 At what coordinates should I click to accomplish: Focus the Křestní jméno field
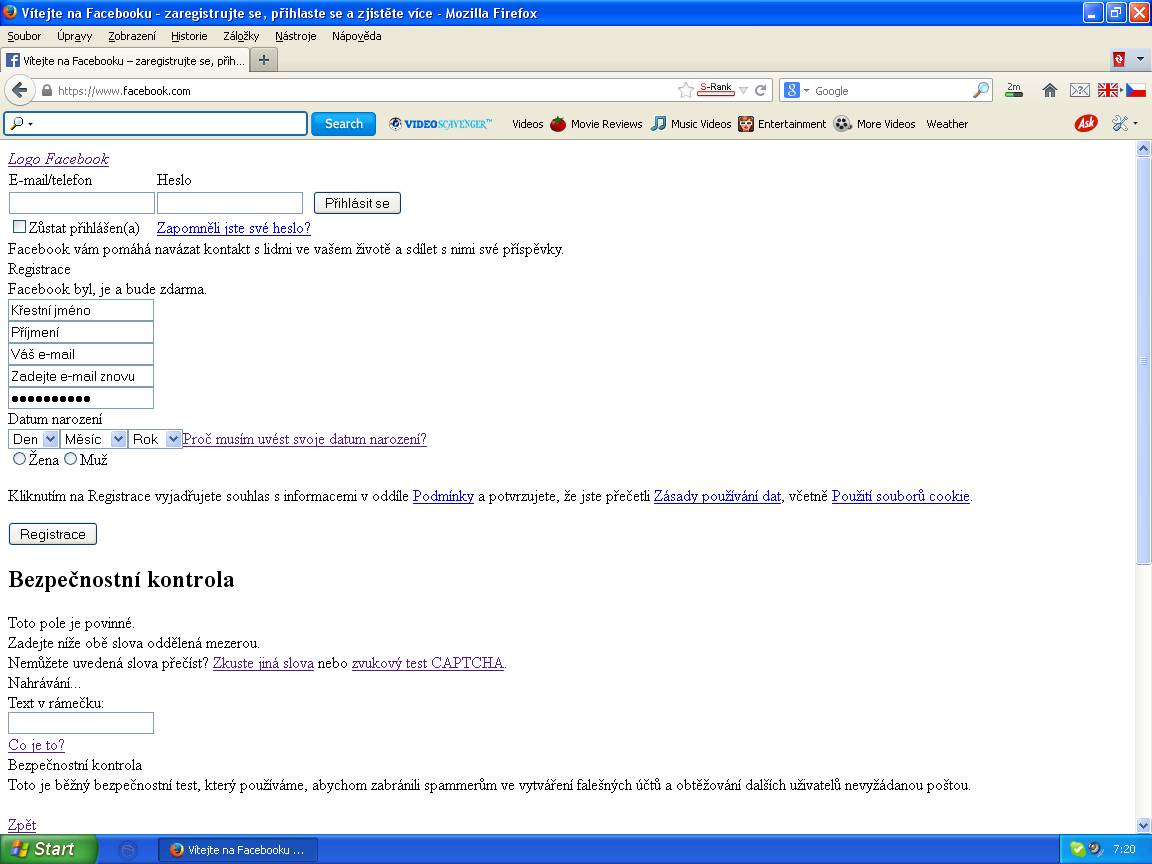click(x=81, y=310)
